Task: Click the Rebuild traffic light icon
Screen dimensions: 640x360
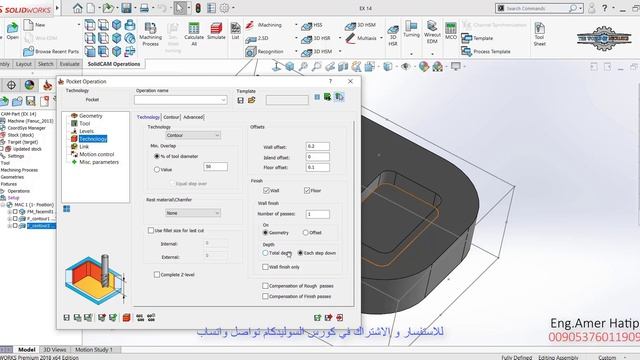Action: [198, 8]
